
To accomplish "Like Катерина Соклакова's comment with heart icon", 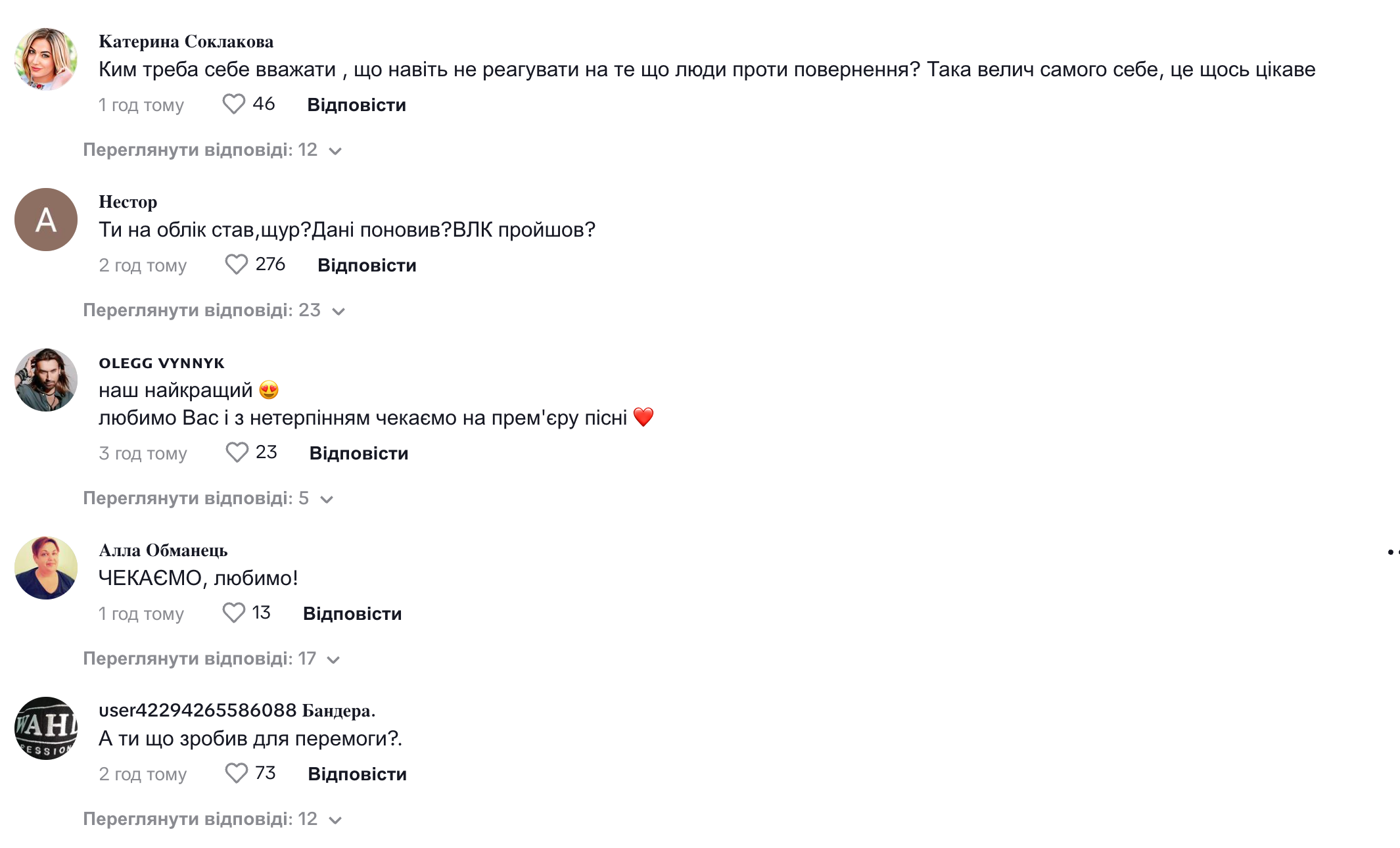I will pyautogui.click(x=233, y=104).
